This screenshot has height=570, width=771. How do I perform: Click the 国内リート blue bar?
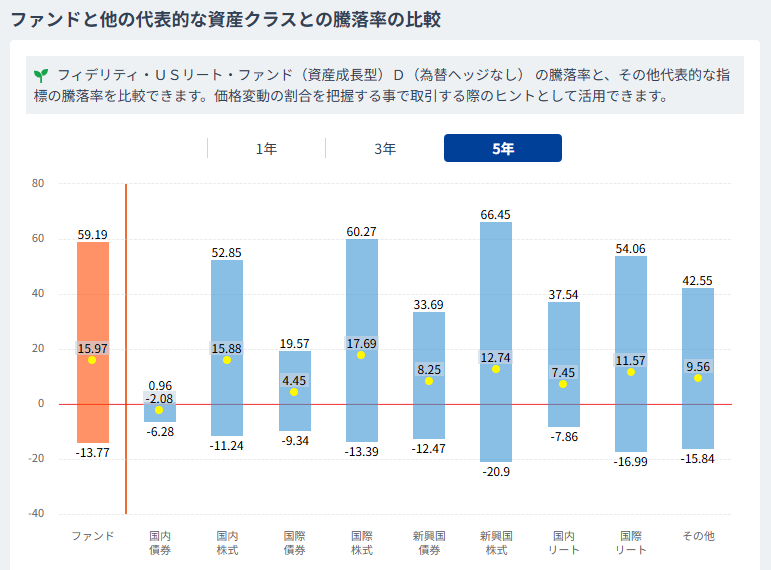click(563, 364)
